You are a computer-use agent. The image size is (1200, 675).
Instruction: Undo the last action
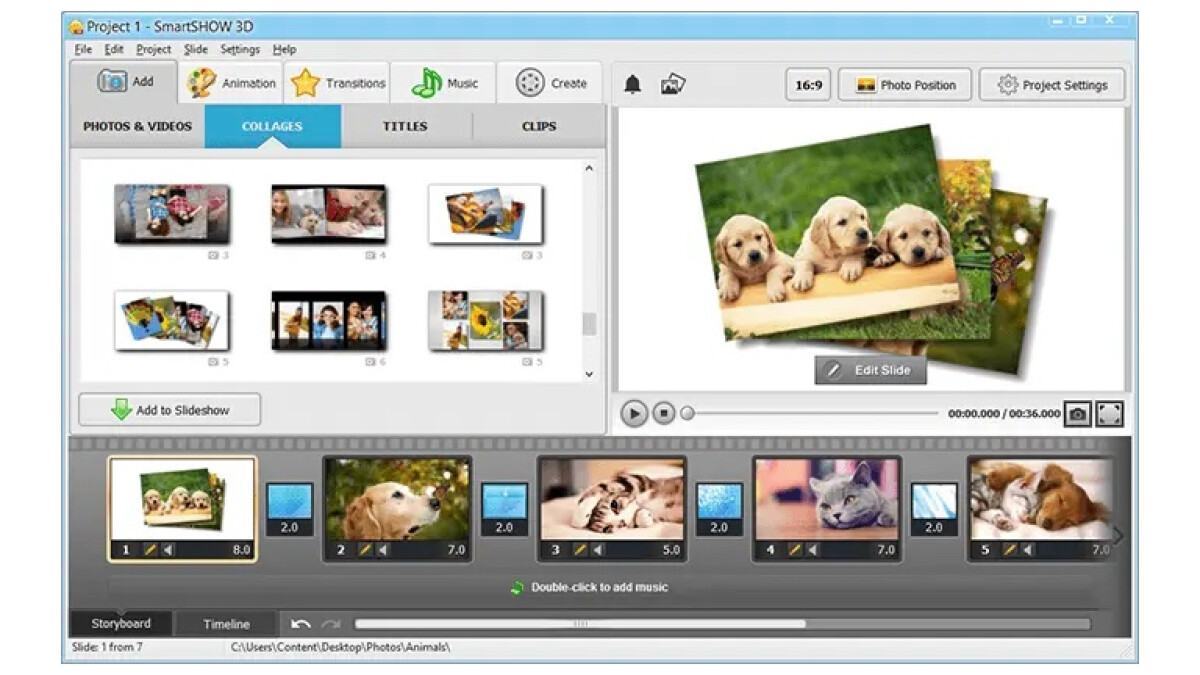click(x=300, y=624)
